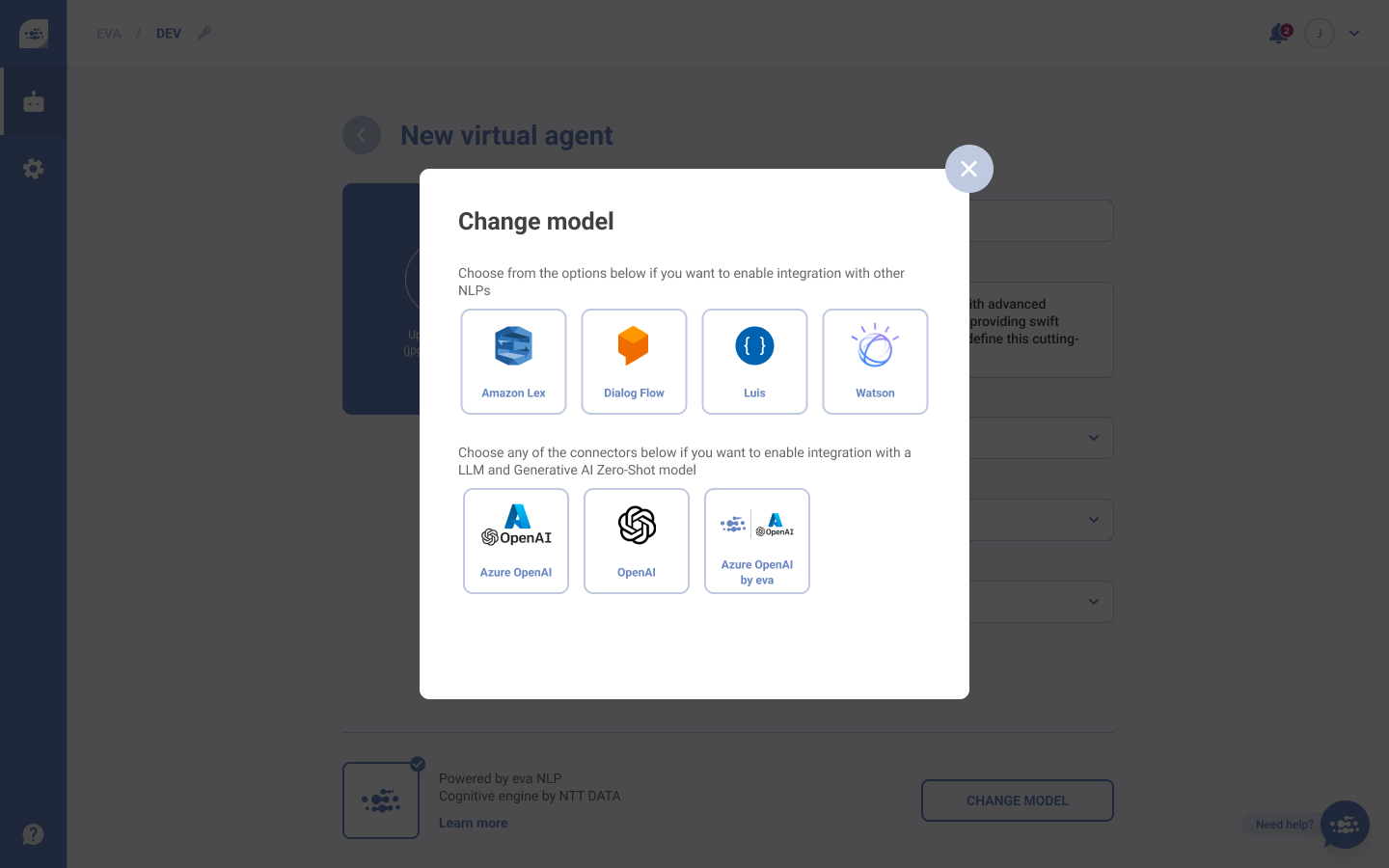Choose the Dialog Flow integration card
The width and height of the screenshot is (1389, 868).
click(634, 362)
